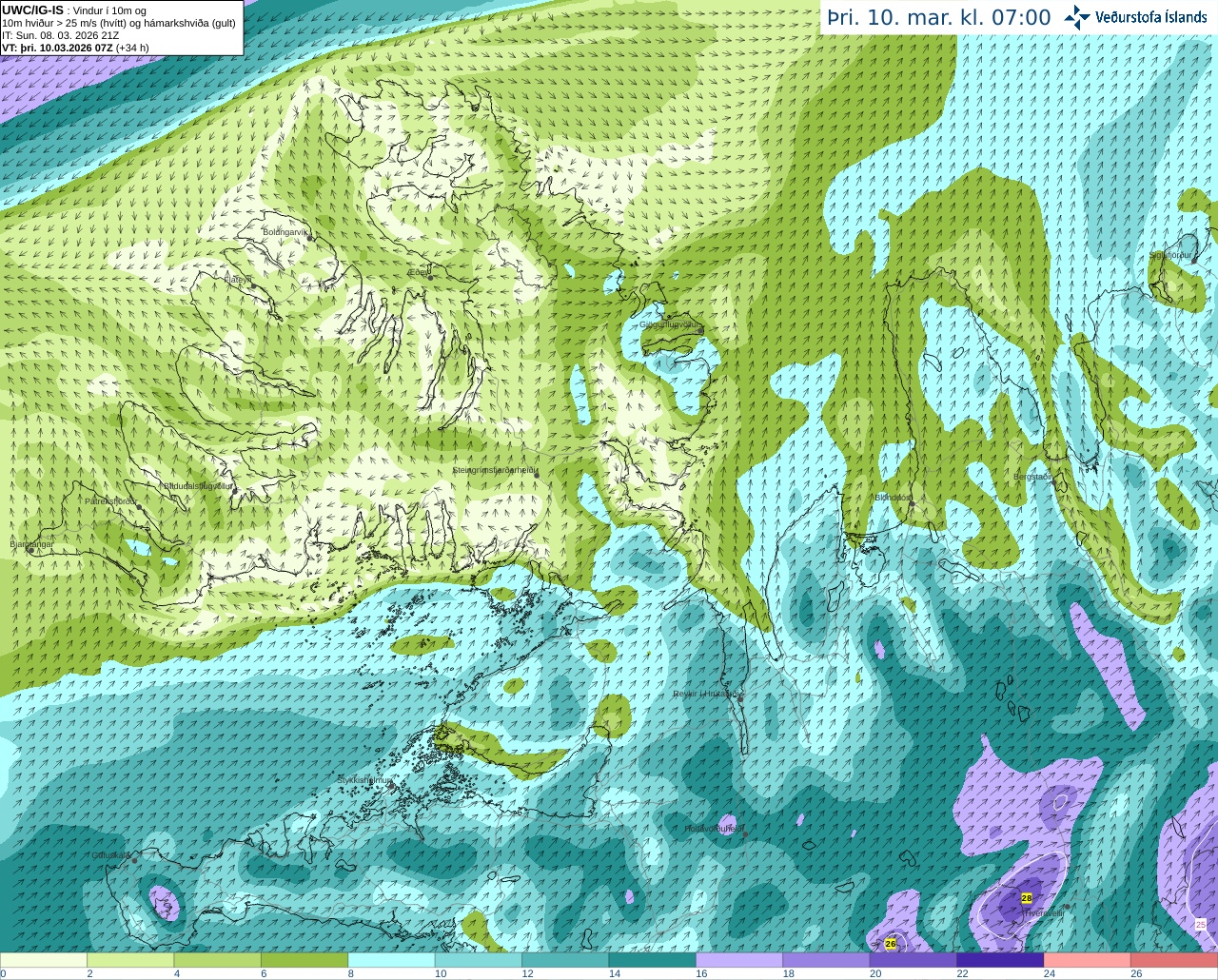This screenshot has height=980, width=1218.
Task: Select the VT: þri. 10.03.2026 07Z line
Action: [x=75, y=48]
